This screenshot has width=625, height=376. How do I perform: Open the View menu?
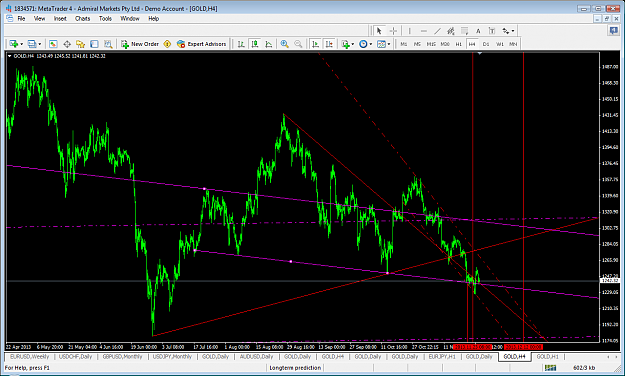(39, 18)
